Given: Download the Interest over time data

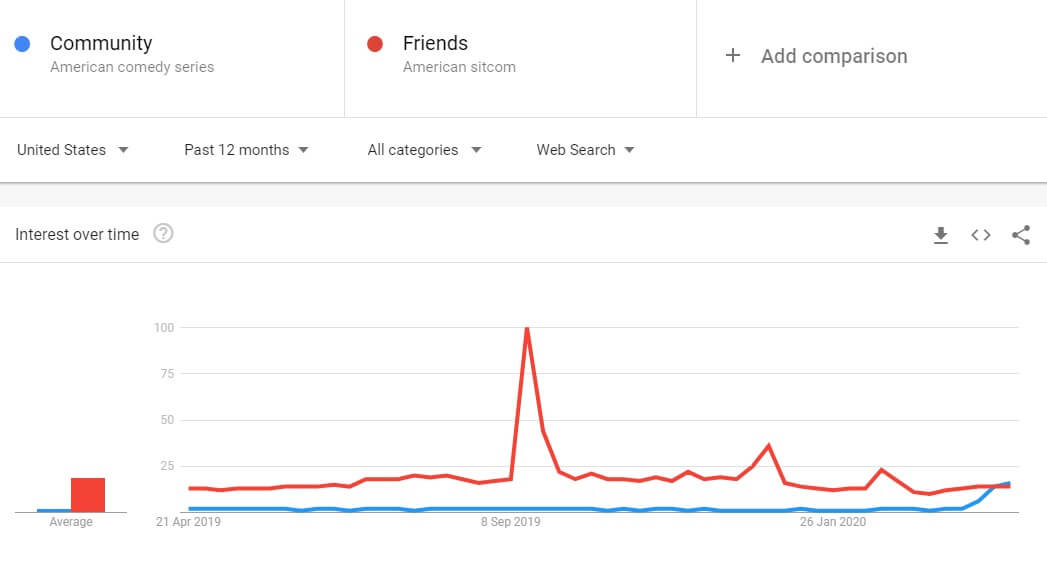Looking at the screenshot, I should pyautogui.click(x=940, y=235).
